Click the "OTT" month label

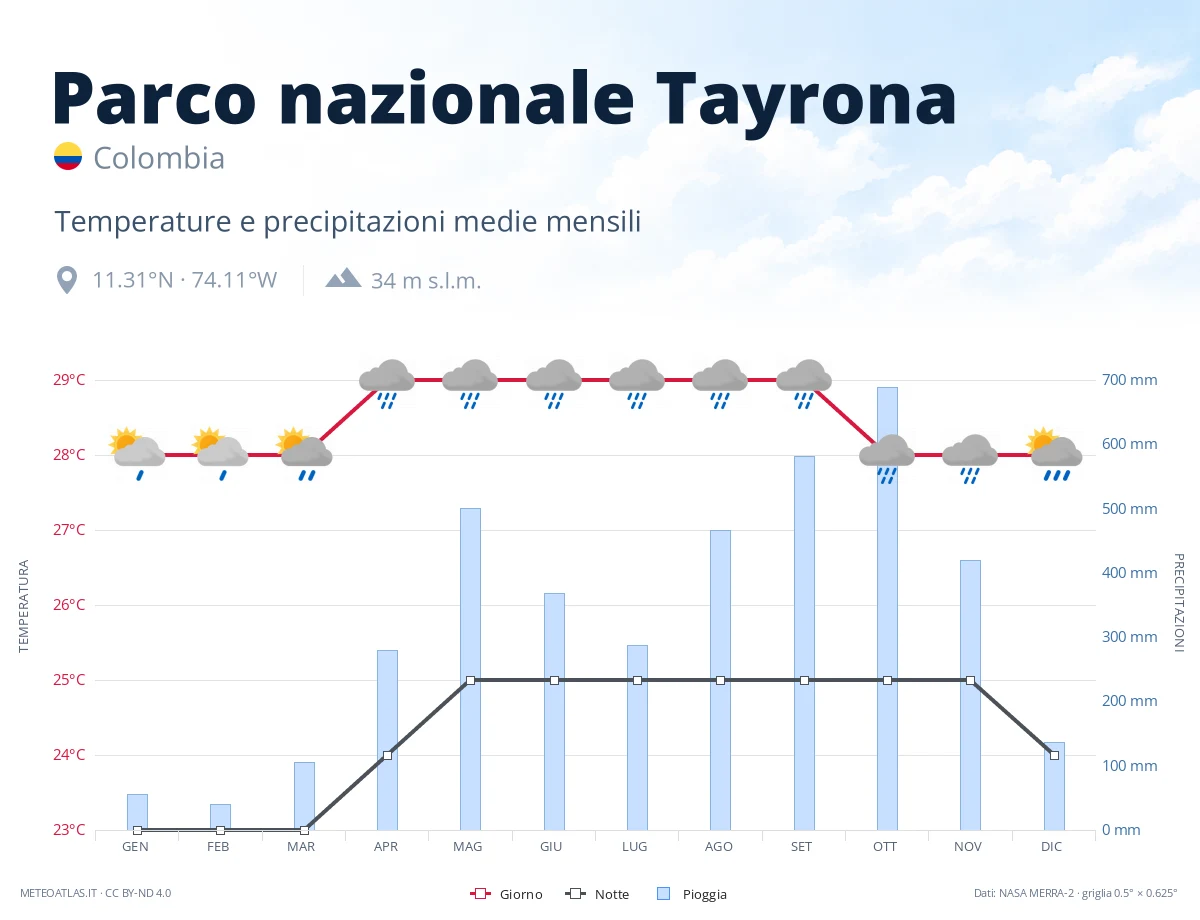(x=885, y=847)
